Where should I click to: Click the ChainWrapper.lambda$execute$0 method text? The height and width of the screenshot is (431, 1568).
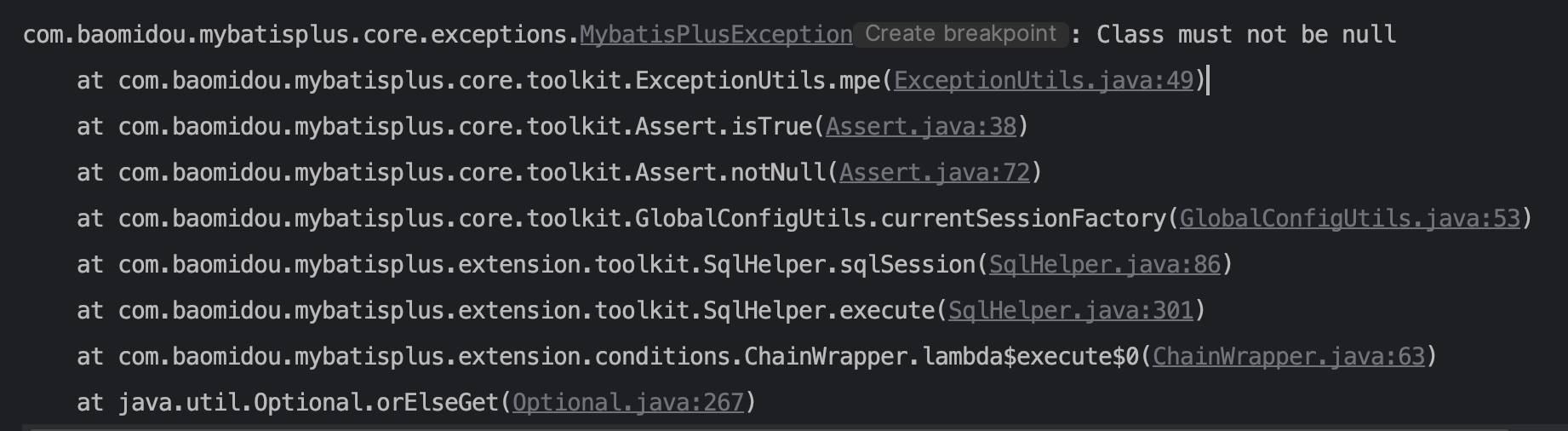[x=941, y=357]
